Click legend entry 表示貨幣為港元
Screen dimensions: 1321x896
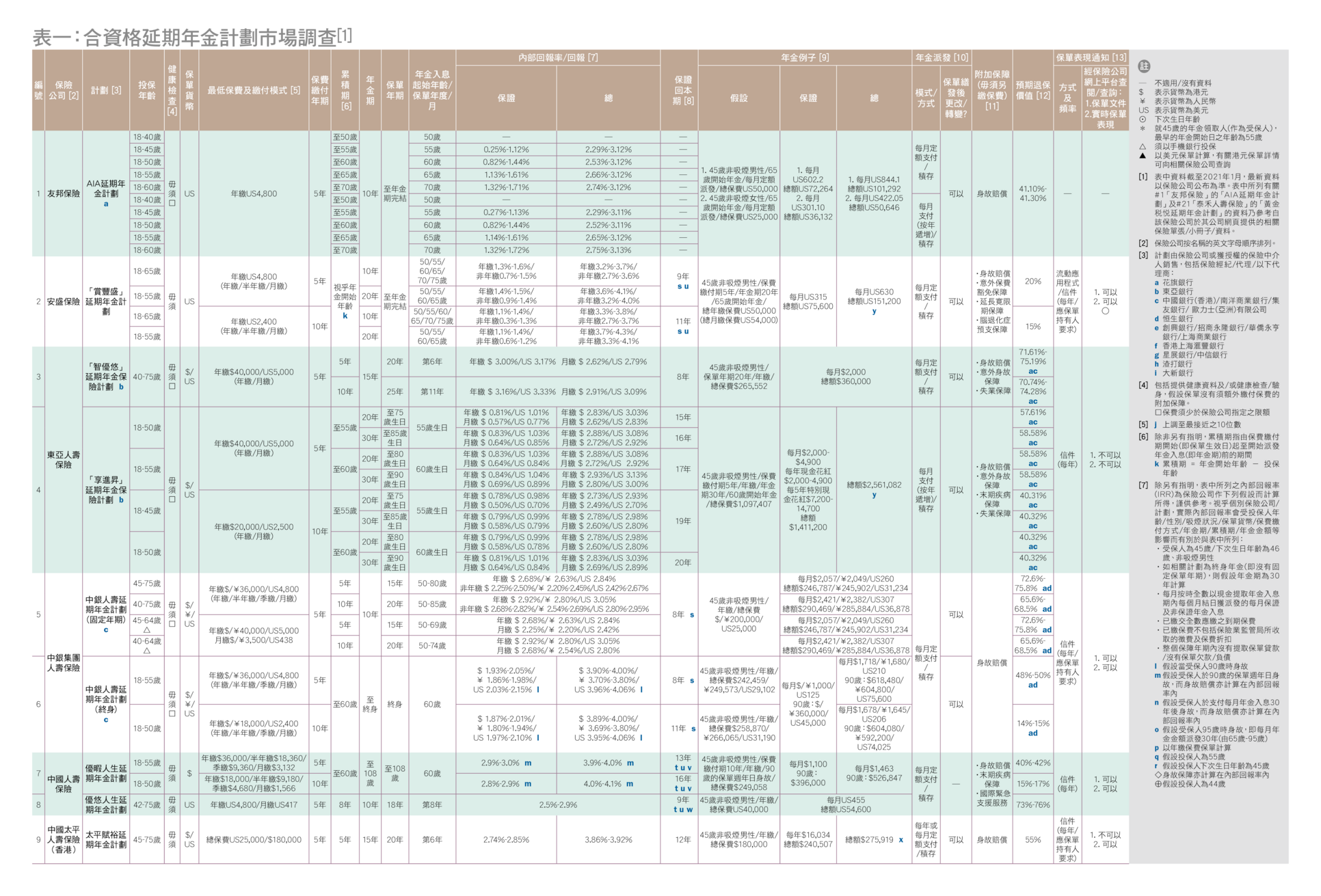point(1181,92)
